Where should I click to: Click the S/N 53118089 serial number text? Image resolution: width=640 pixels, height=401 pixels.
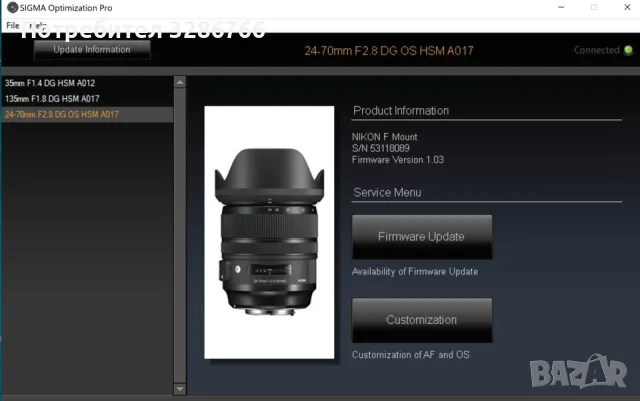click(380, 148)
